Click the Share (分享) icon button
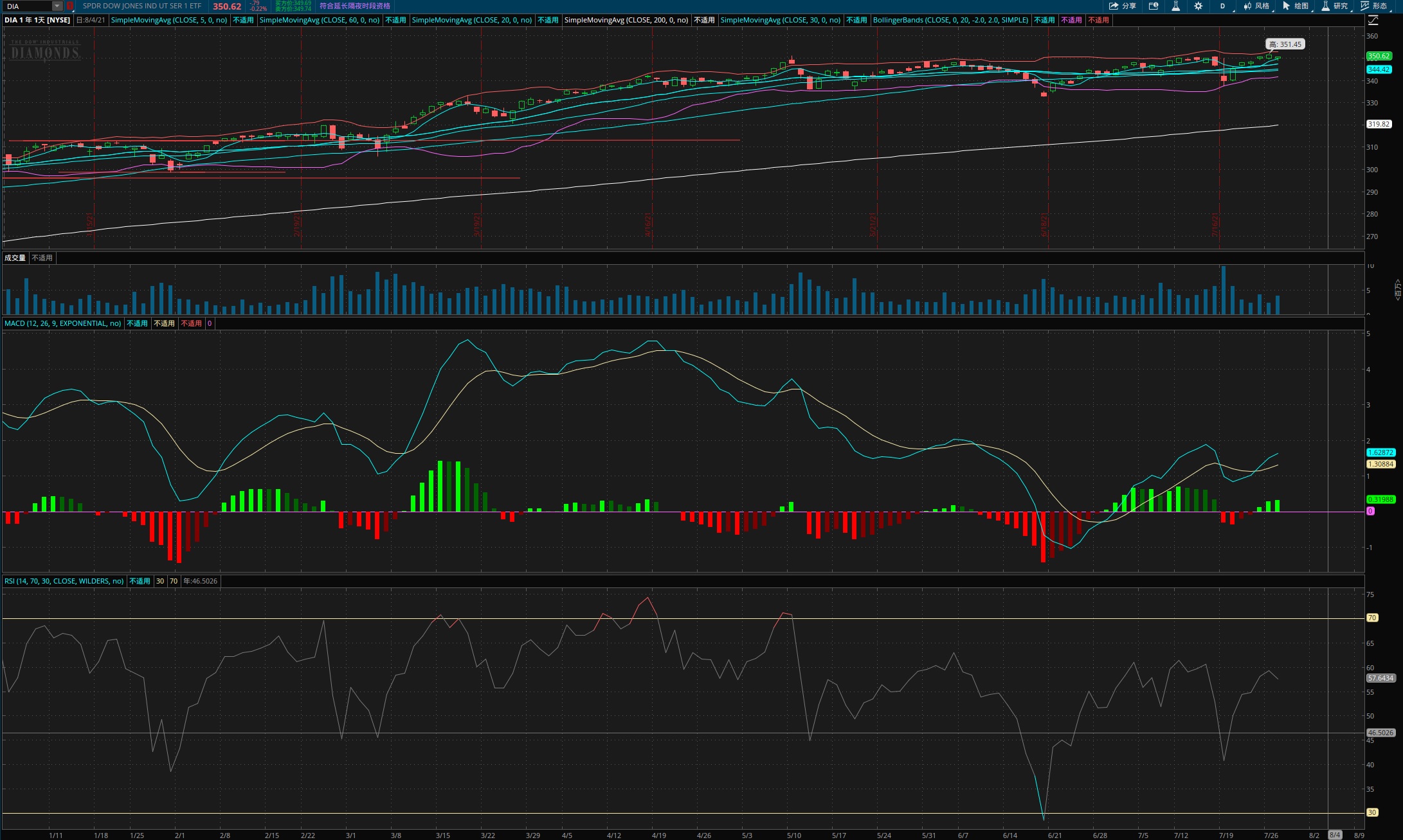 coord(1122,6)
